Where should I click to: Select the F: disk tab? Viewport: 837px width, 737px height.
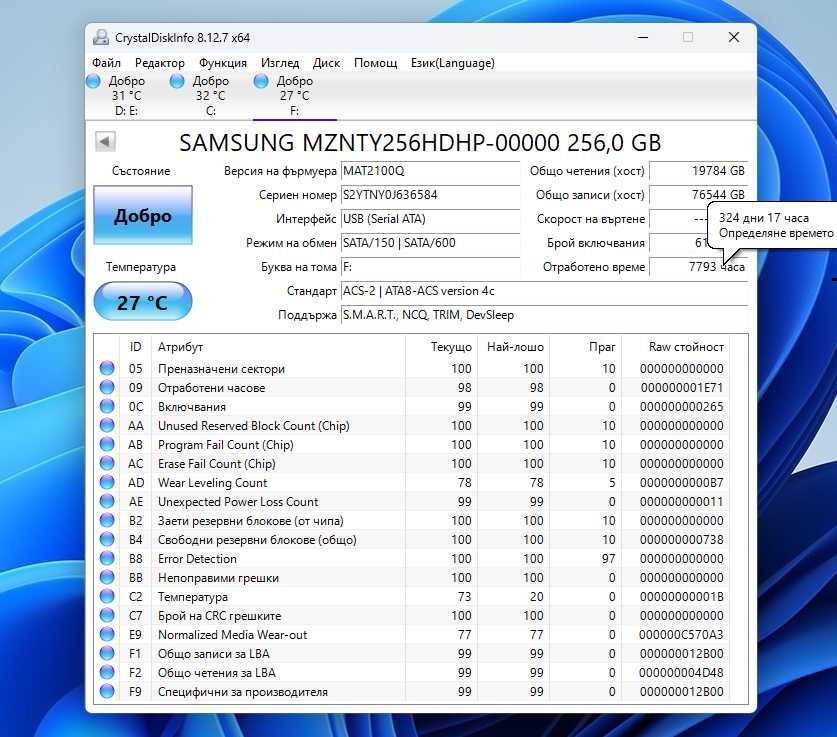pyautogui.click(x=294, y=96)
